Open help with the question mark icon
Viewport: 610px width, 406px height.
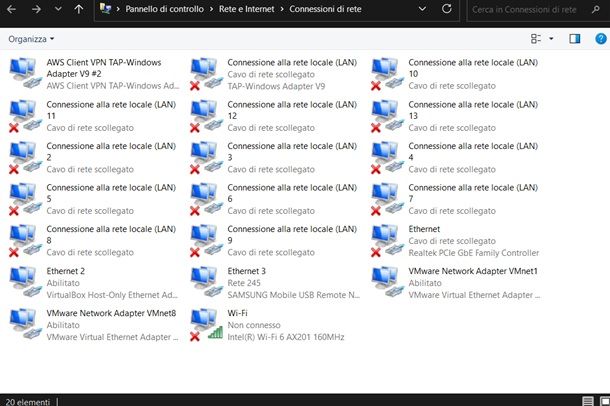[x=601, y=38]
